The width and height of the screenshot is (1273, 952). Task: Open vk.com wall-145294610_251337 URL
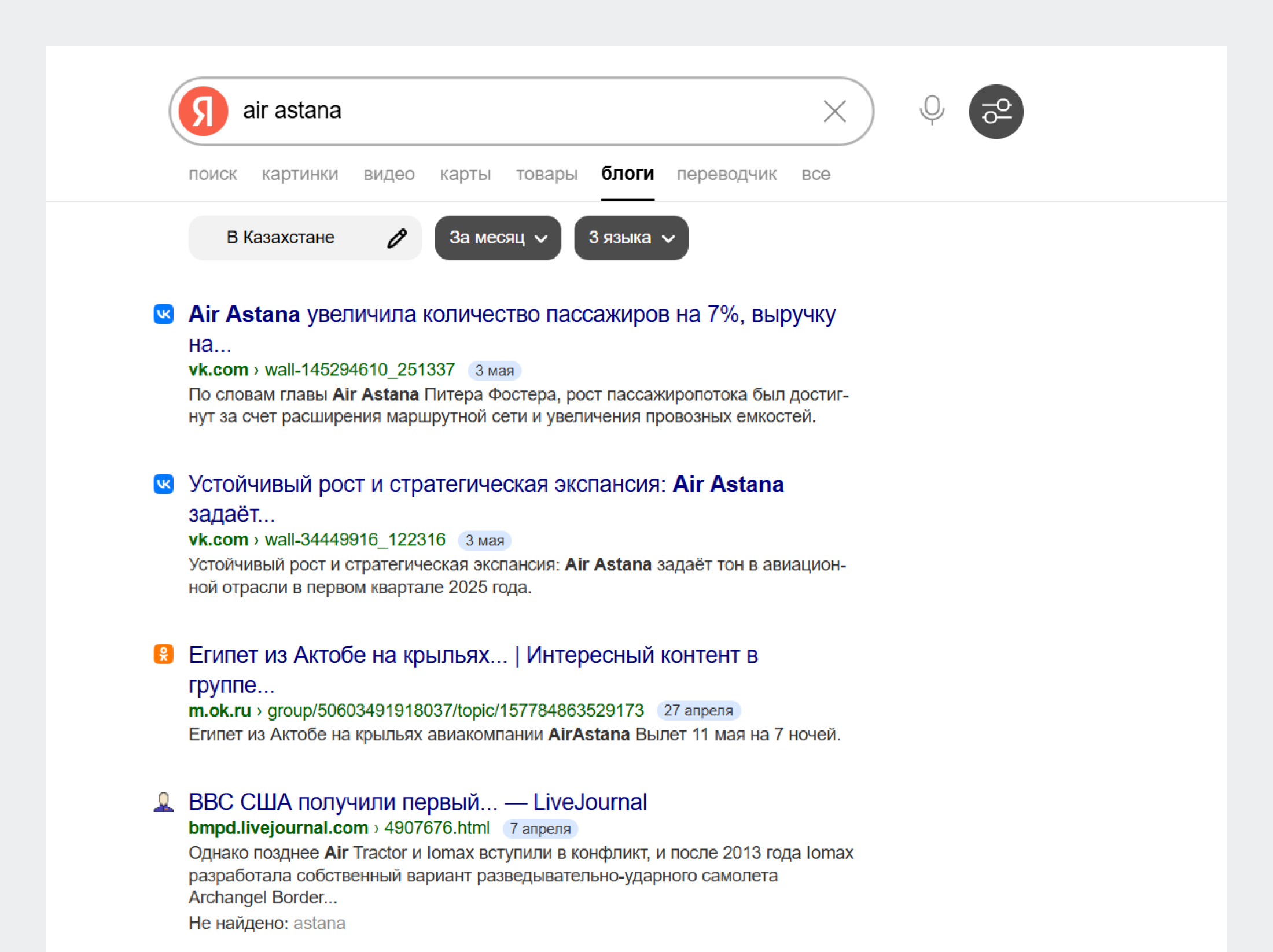click(x=322, y=370)
